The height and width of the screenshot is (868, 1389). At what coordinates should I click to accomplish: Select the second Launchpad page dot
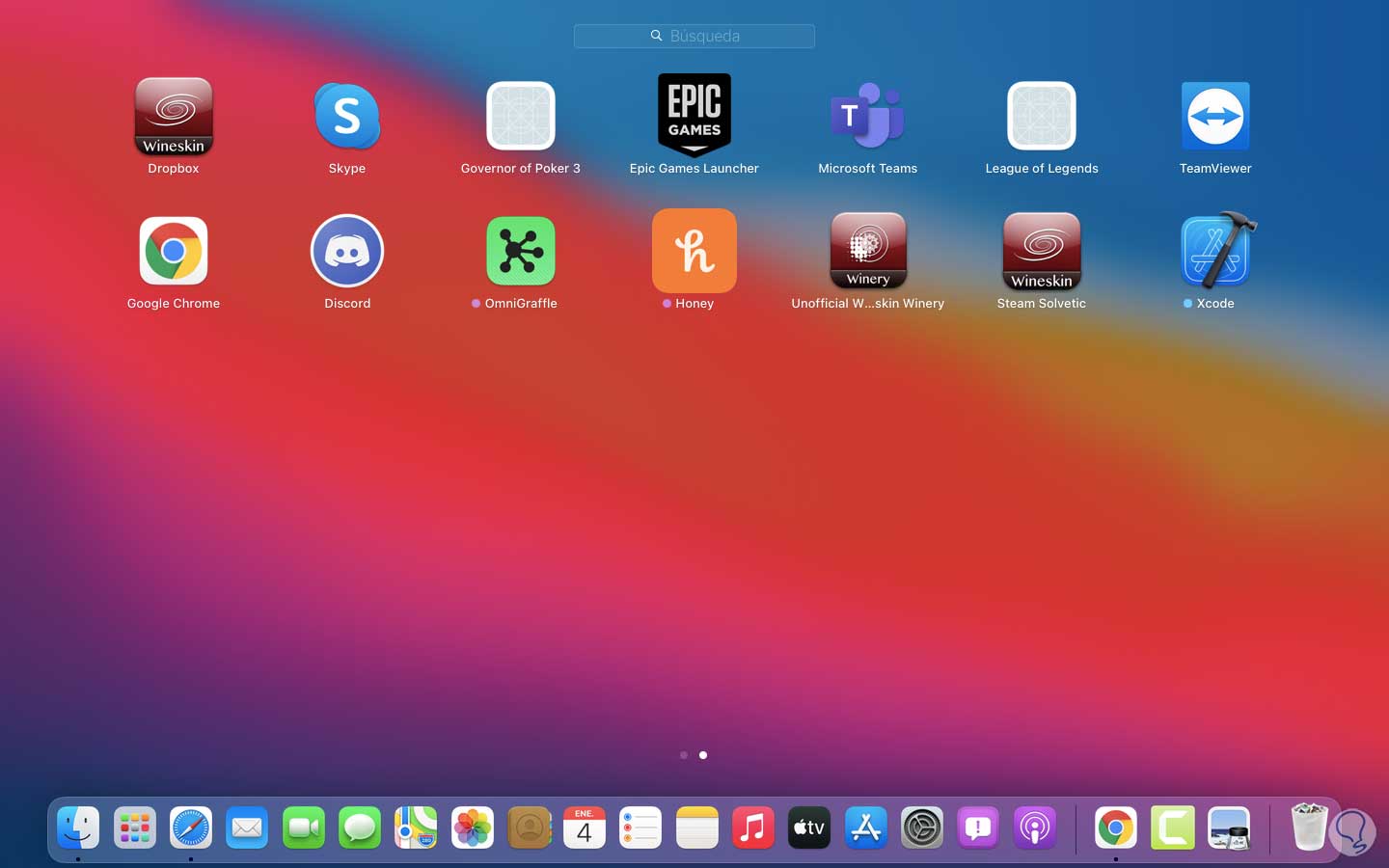click(x=703, y=755)
